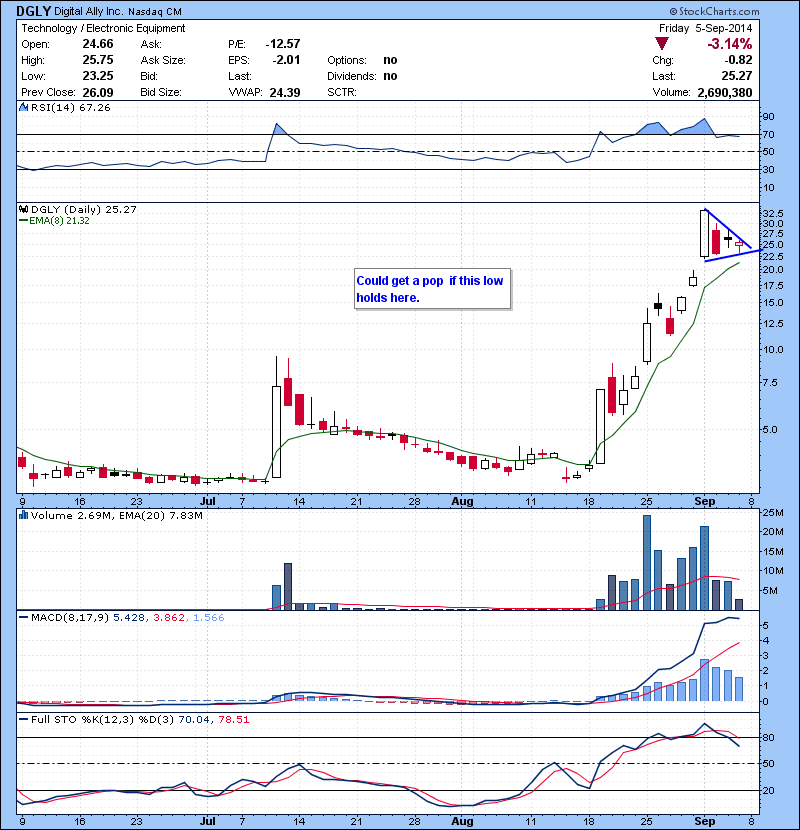This screenshot has height=830, width=800.
Task: Click the 'MACD(8,17,9)' indicator label
Action: (x=70, y=618)
